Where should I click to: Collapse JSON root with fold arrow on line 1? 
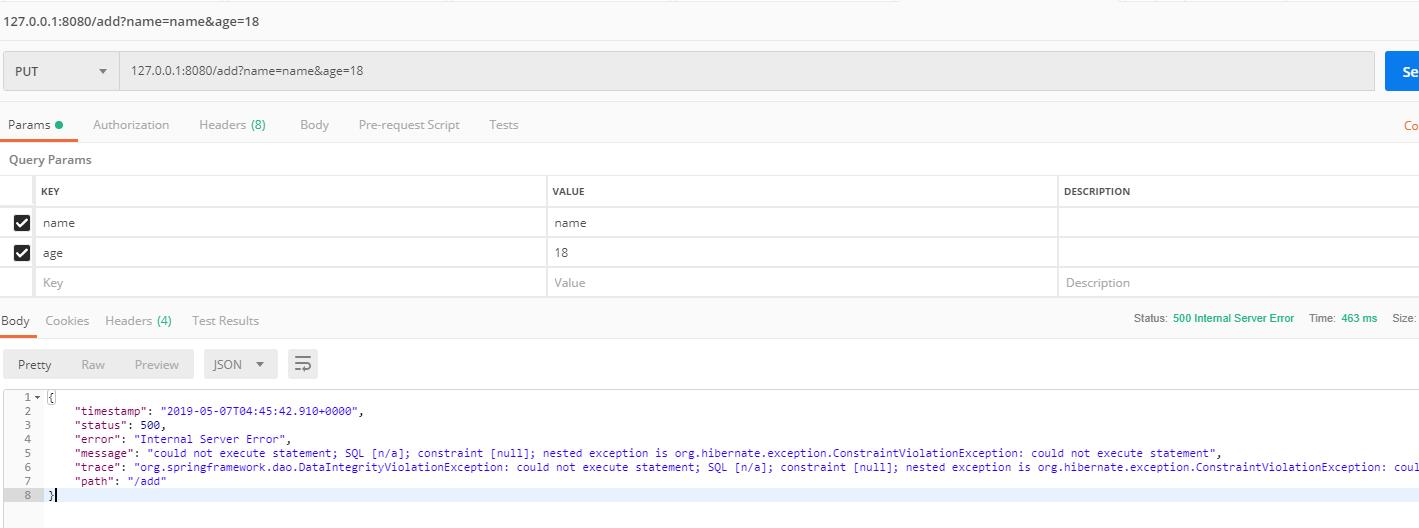click(x=38, y=398)
